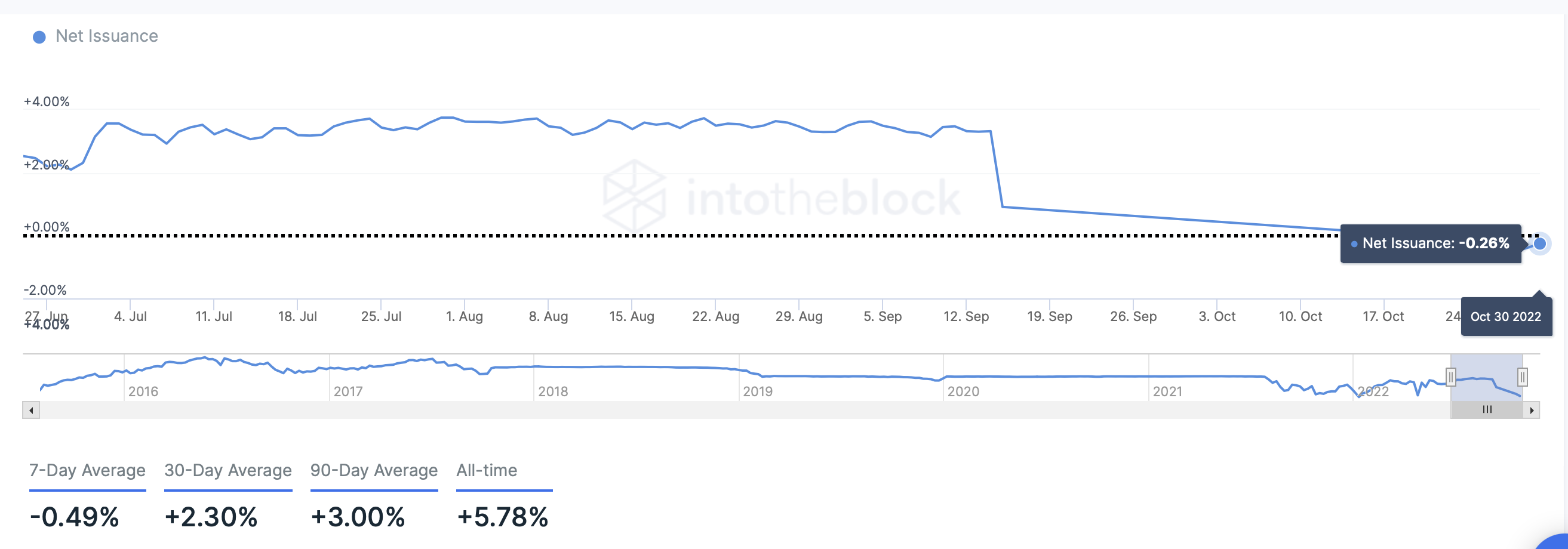Click the Oct 30 2022 date label
1568x549 pixels.
click(1505, 316)
